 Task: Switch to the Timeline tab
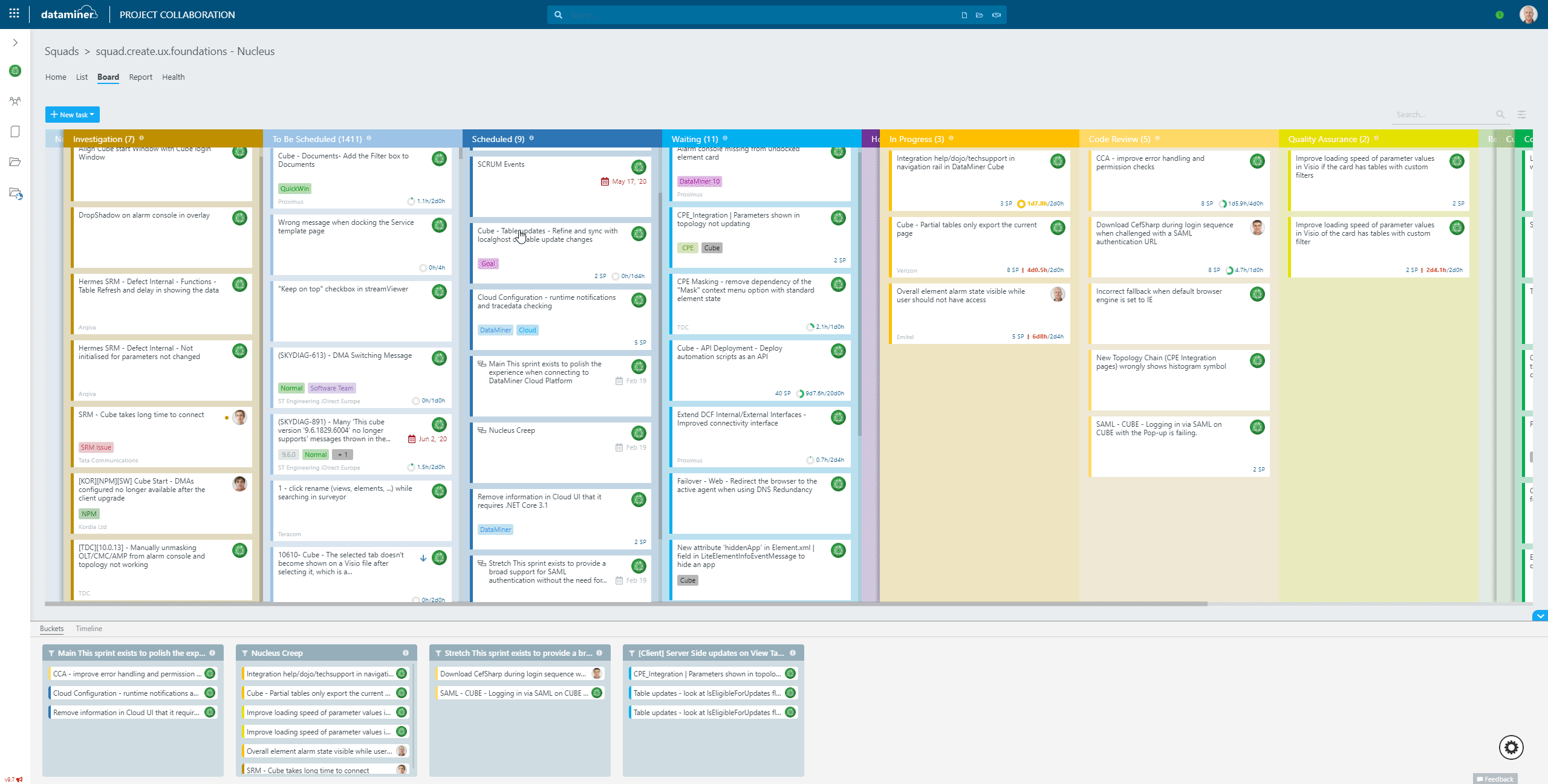pos(89,629)
